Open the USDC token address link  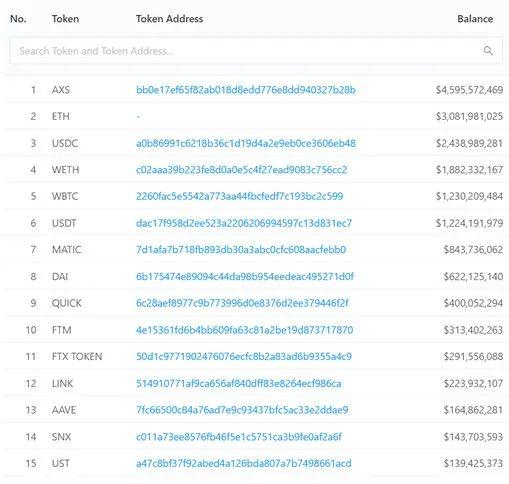[246, 143]
